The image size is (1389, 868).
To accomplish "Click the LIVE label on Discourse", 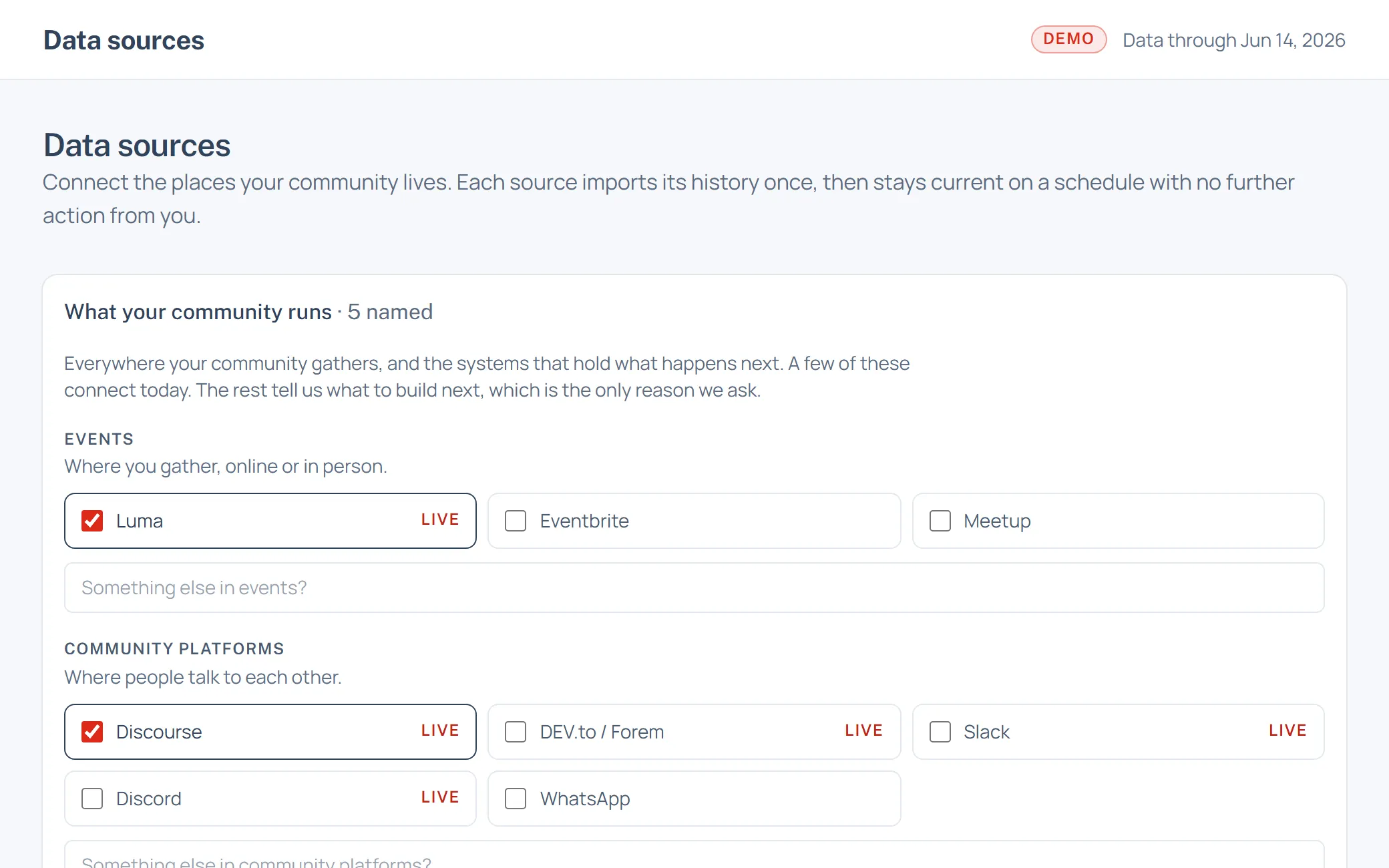I will 440,730.
